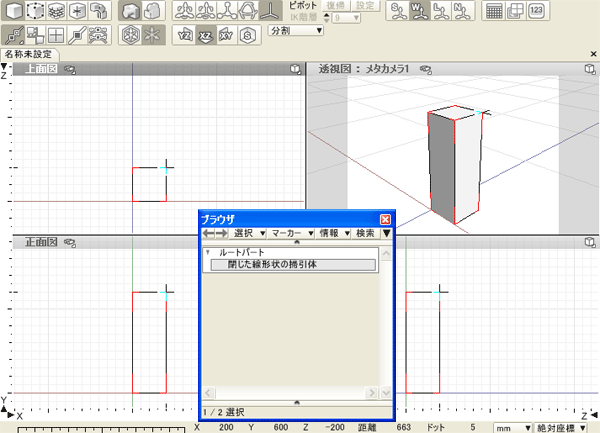
Task: Collapse the upper pane arrow in ブラウザ
Action: tap(297, 242)
